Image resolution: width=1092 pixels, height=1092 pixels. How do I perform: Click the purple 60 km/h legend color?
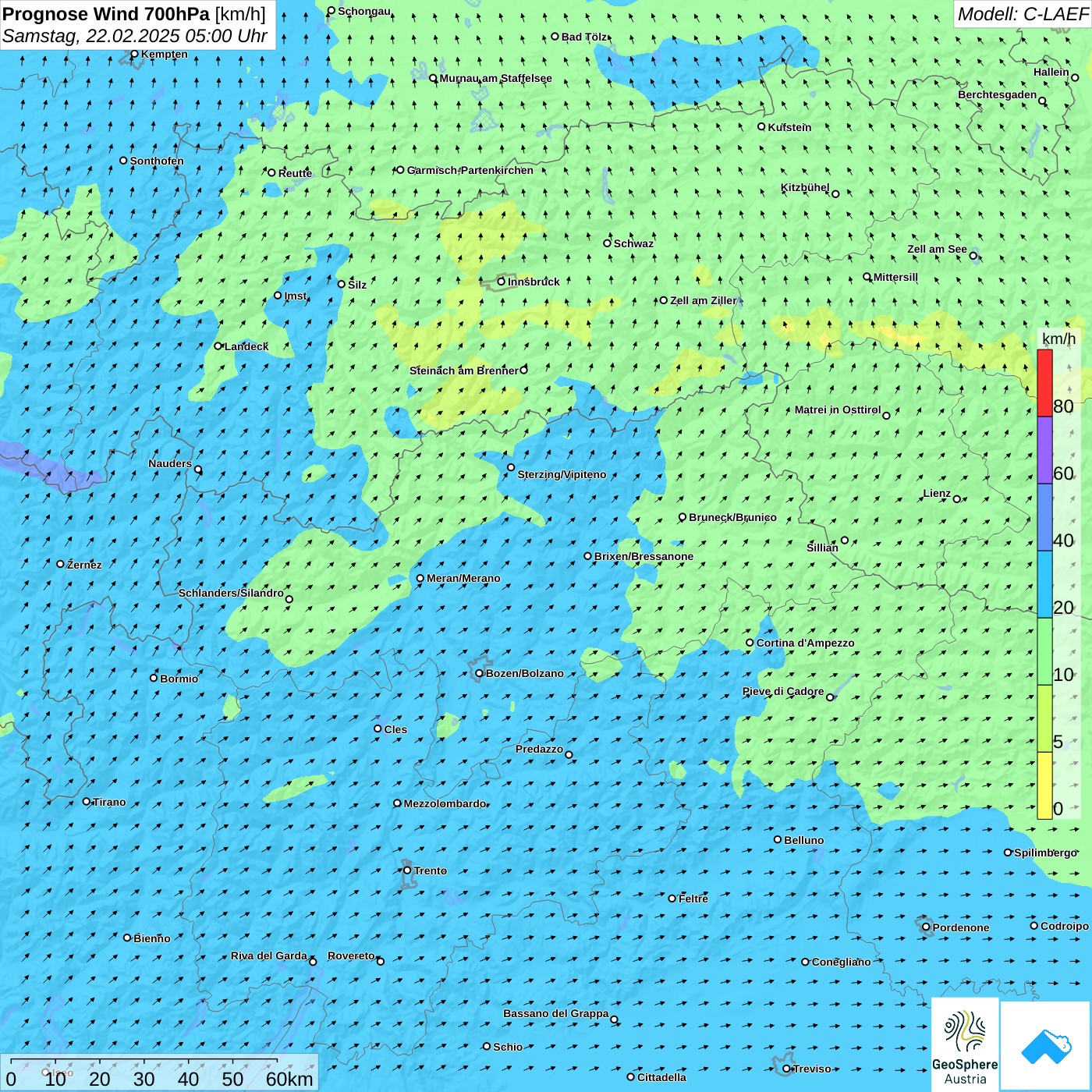coord(1044,450)
